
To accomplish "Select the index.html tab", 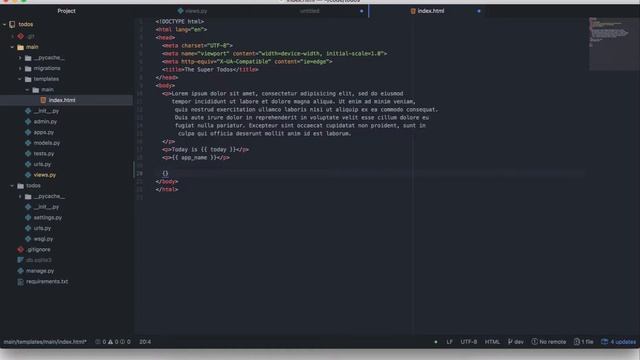I will 427,11.
